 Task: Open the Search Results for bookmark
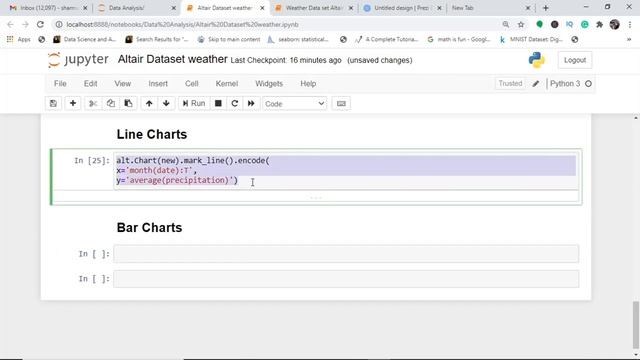pos(157,40)
